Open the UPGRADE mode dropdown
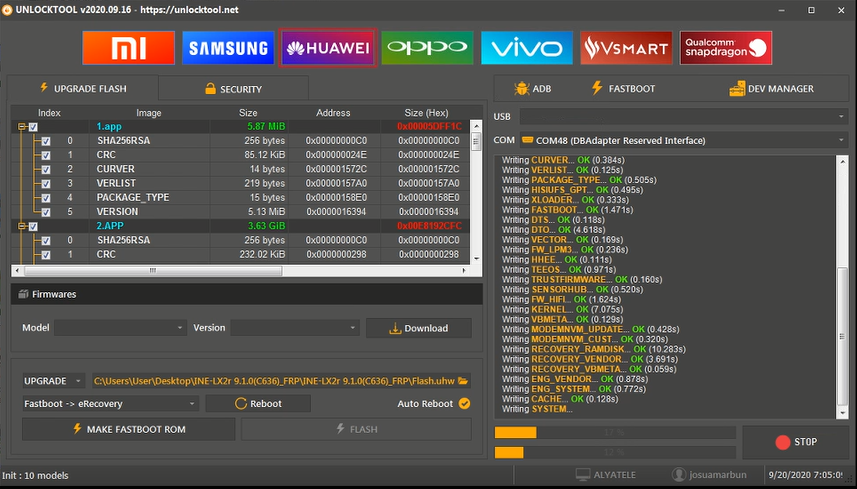Screen dimensions: 857x489 (54, 381)
